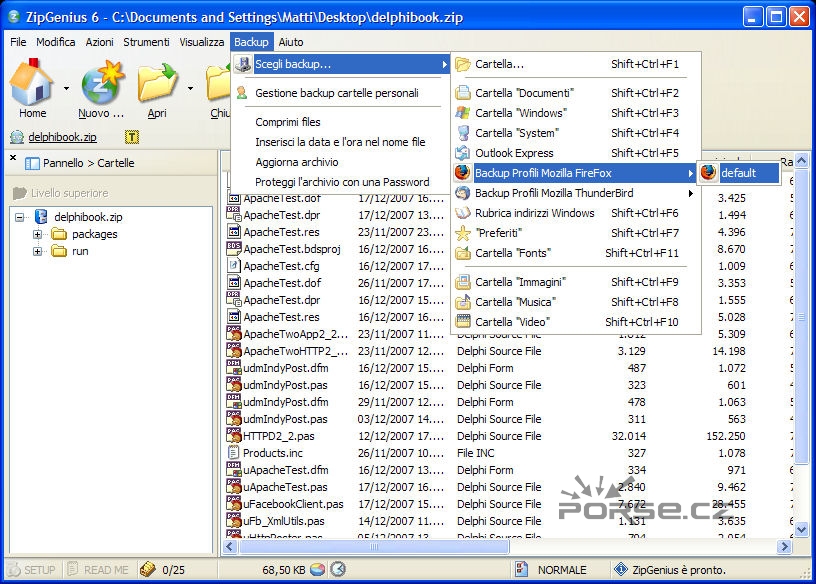Expand the run folder in tree
The image size is (816, 584).
point(38,251)
